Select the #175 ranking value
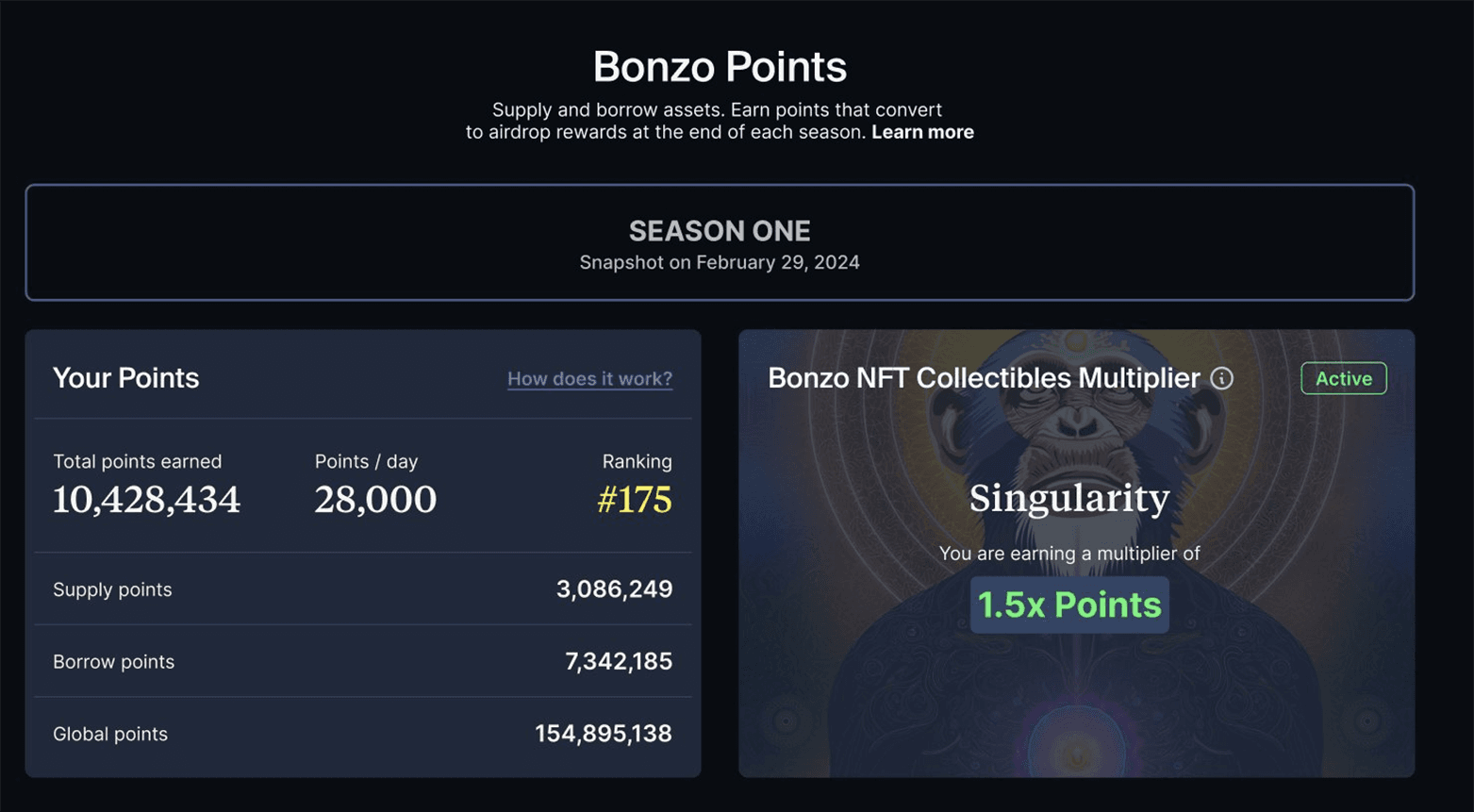Screen dimensions: 1474x812 pyautogui.click(x=635, y=500)
